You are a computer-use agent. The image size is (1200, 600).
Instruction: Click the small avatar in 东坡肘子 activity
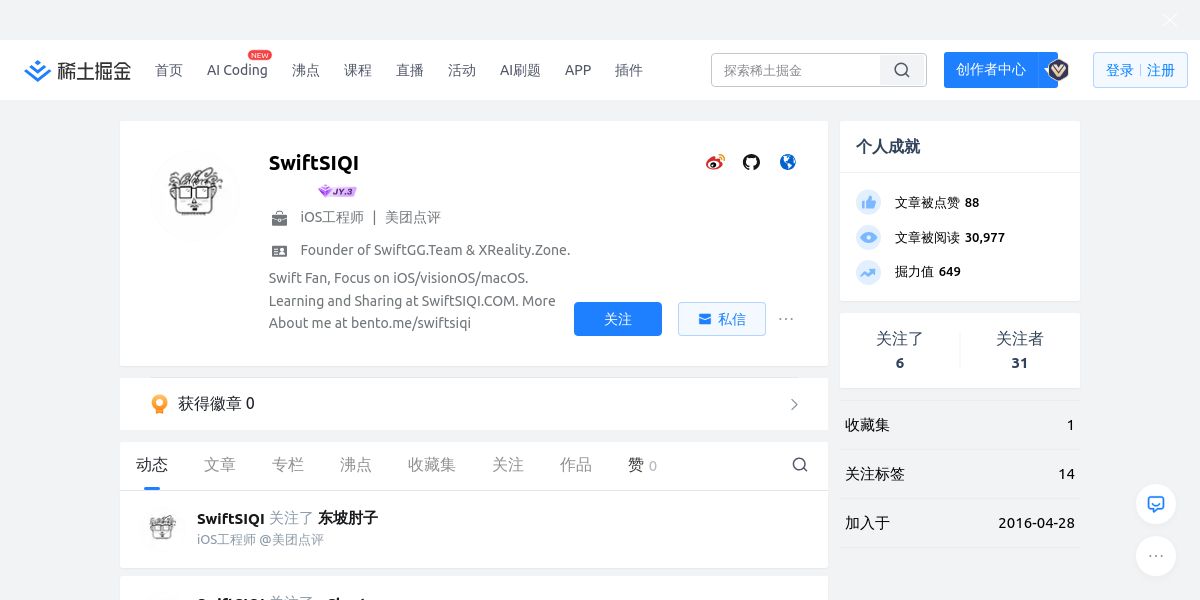click(x=162, y=527)
